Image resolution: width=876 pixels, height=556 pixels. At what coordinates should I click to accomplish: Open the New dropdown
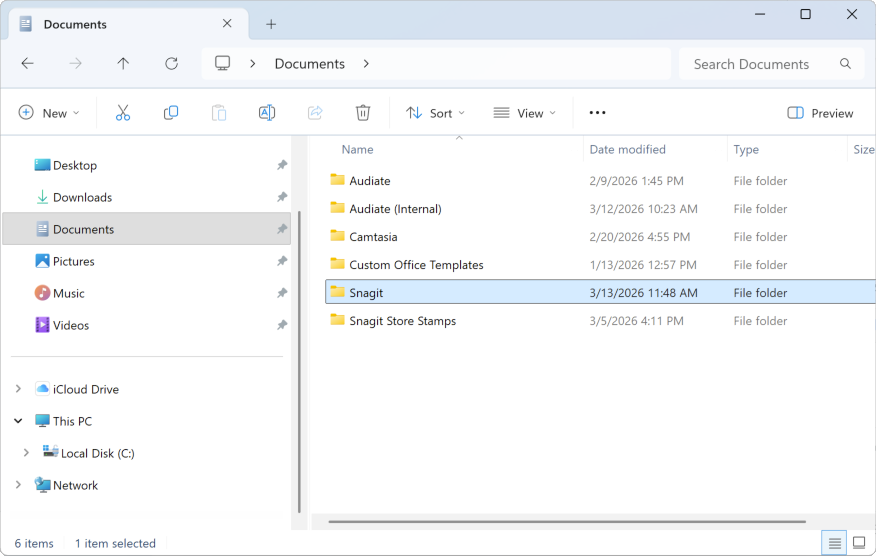coord(49,113)
